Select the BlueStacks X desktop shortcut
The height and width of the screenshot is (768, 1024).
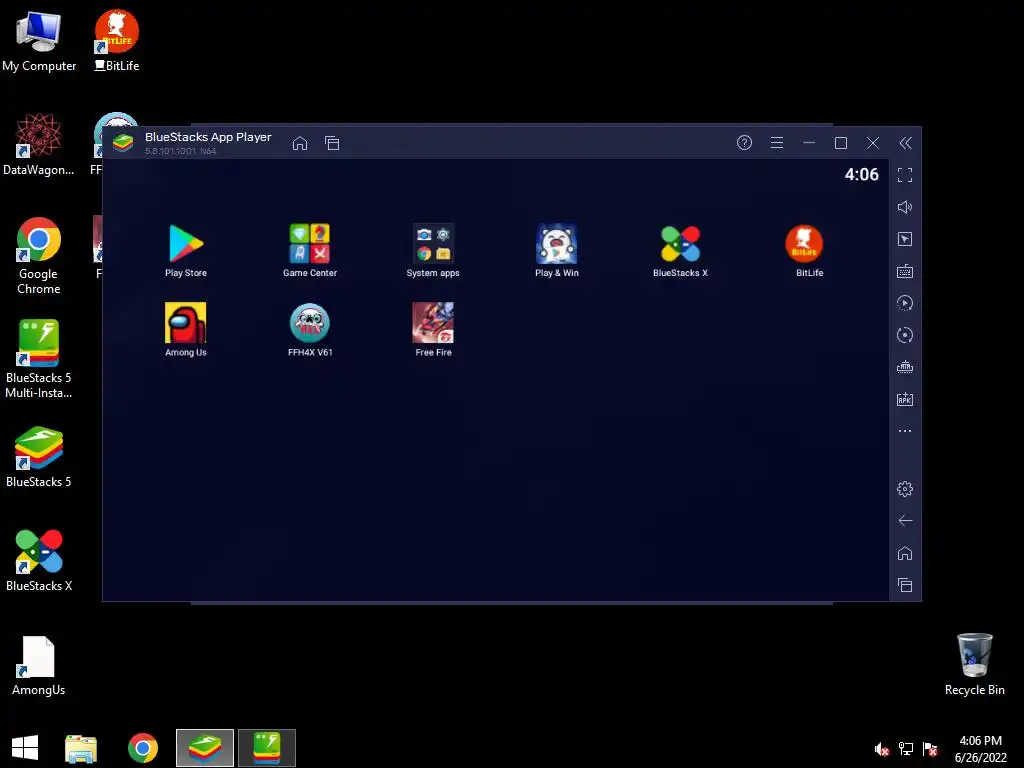tap(39, 561)
